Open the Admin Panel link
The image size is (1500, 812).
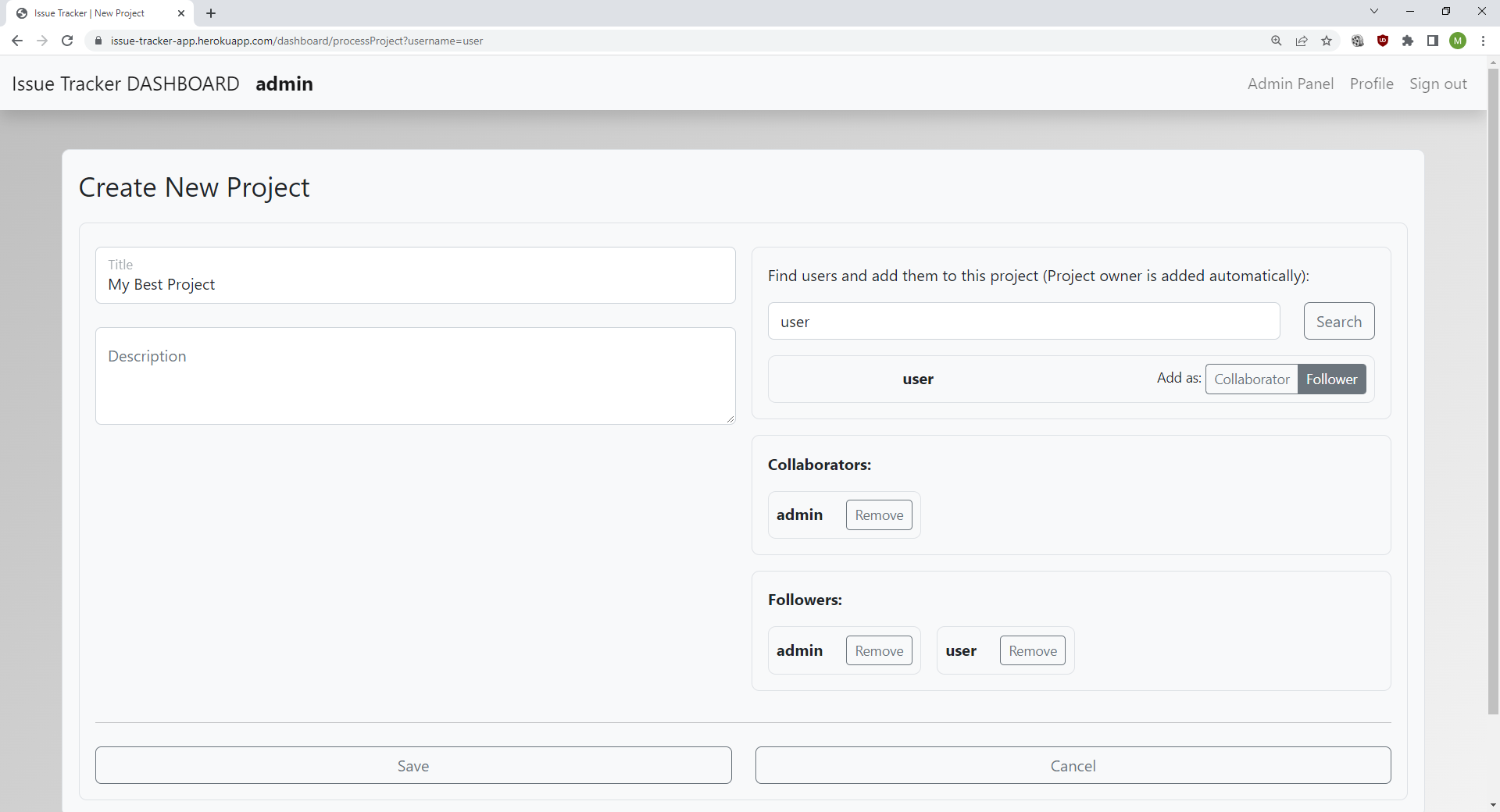click(1290, 84)
